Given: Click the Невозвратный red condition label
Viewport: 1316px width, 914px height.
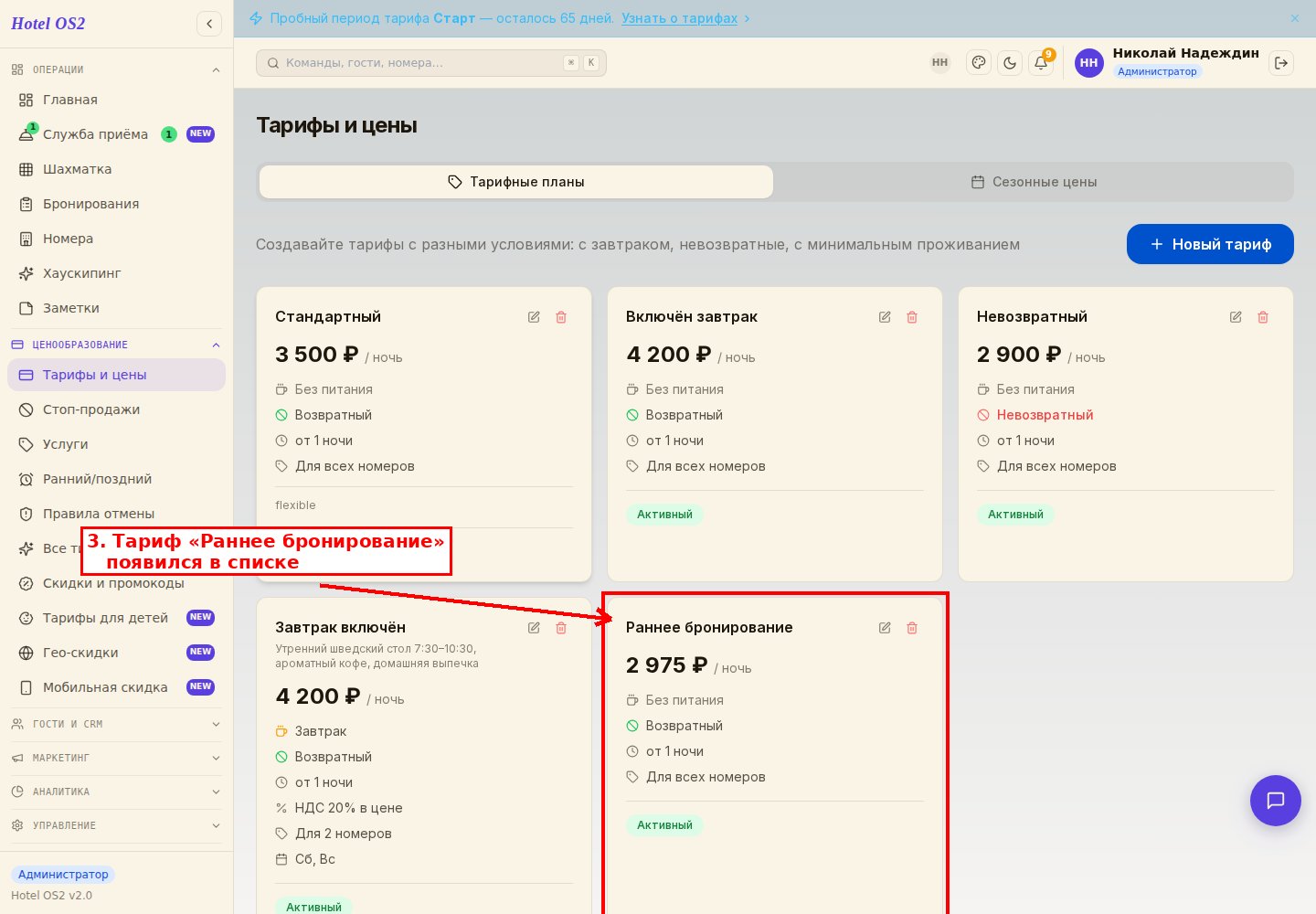Looking at the screenshot, I should click(x=1045, y=415).
